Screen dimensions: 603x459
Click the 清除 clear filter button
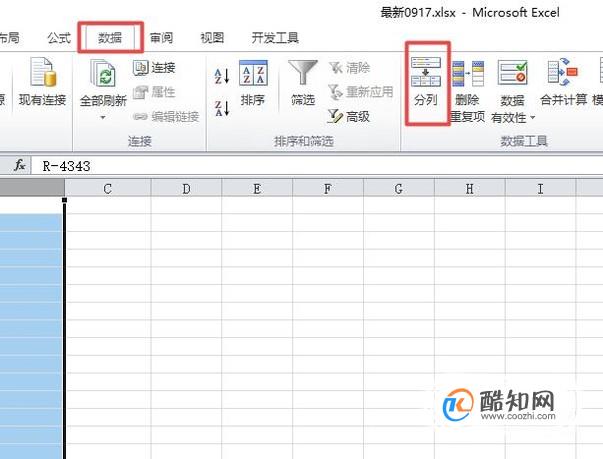(x=350, y=68)
